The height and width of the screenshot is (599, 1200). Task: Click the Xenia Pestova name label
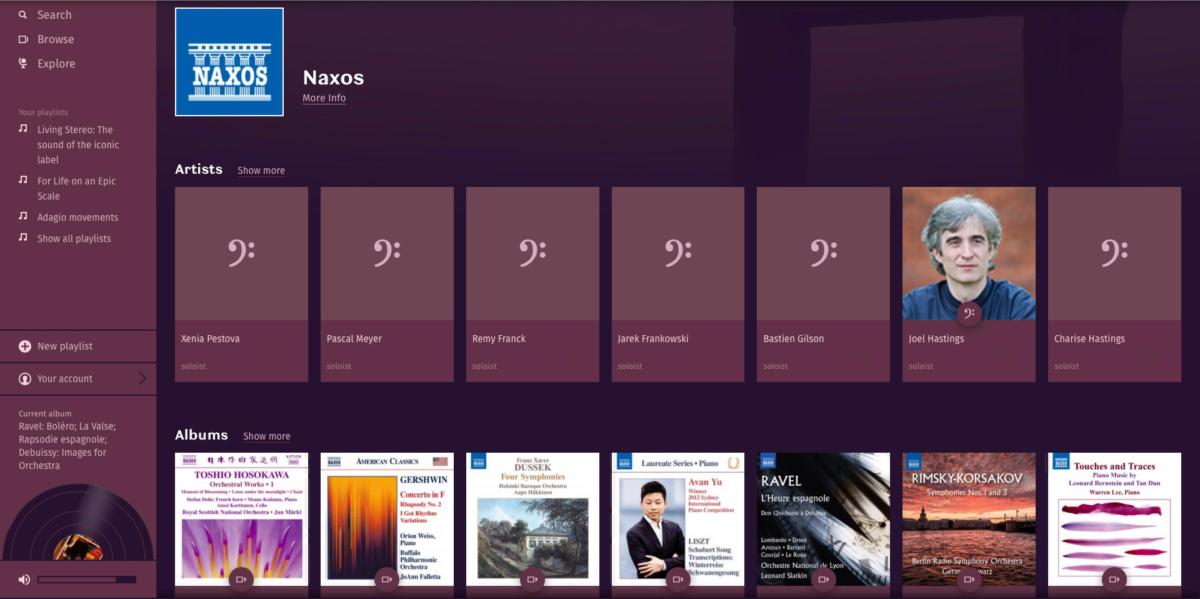(x=210, y=339)
